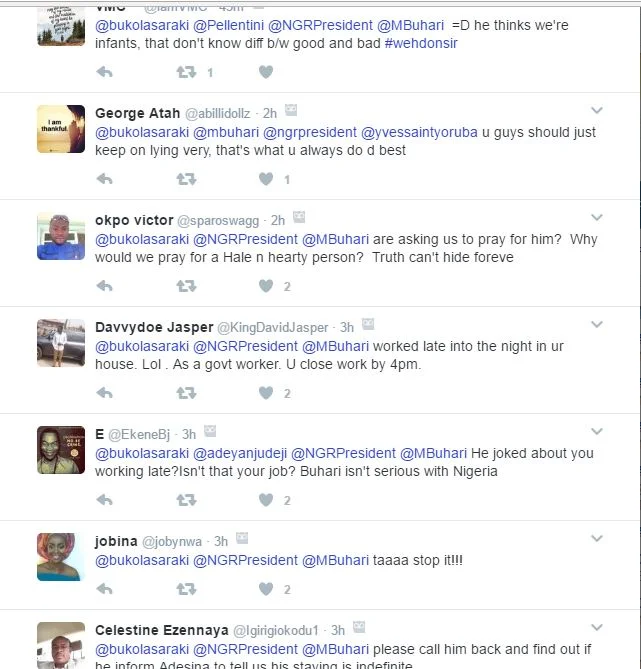
Task: Open the #wehdonsir hashtag
Action: tap(421, 44)
